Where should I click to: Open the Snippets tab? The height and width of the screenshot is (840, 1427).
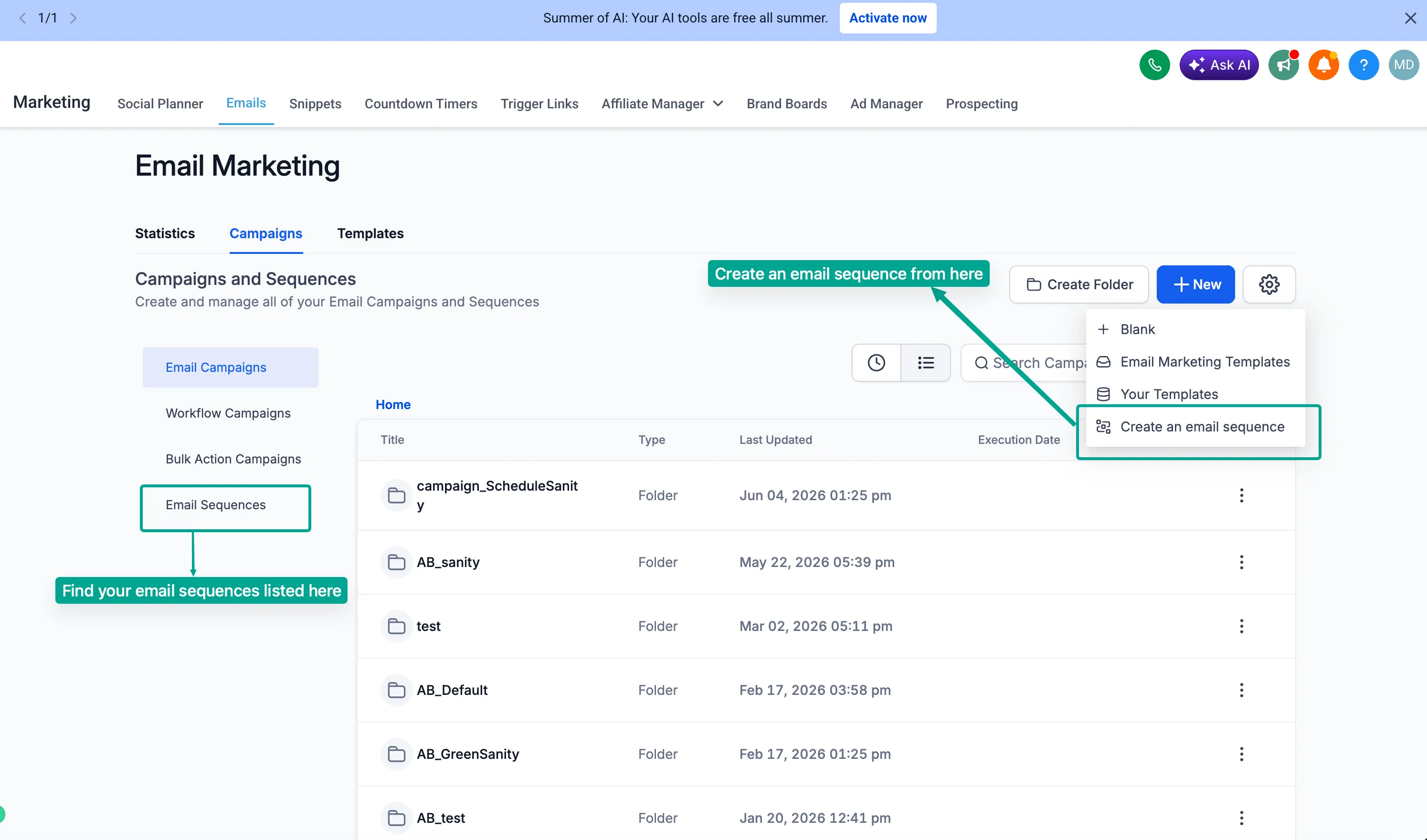(x=315, y=104)
